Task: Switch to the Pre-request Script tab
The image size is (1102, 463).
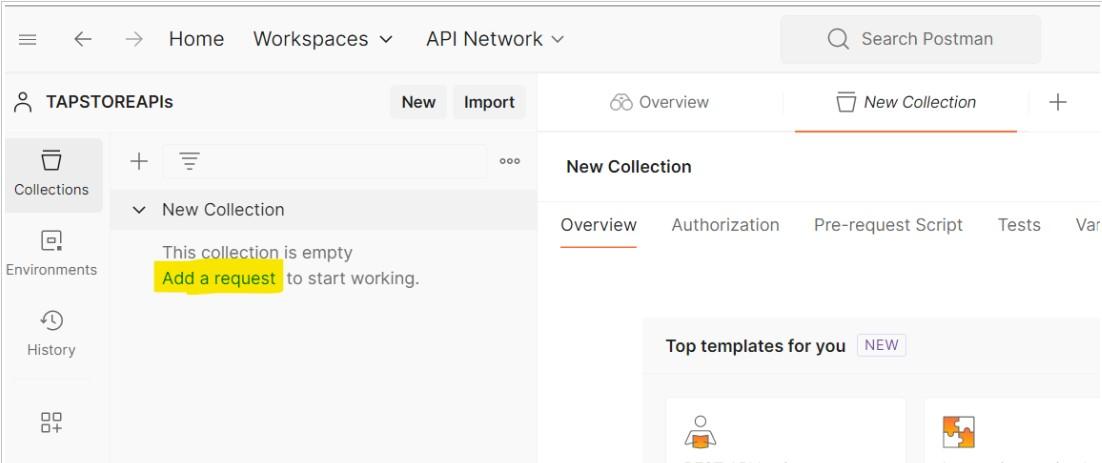Action: click(x=888, y=225)
